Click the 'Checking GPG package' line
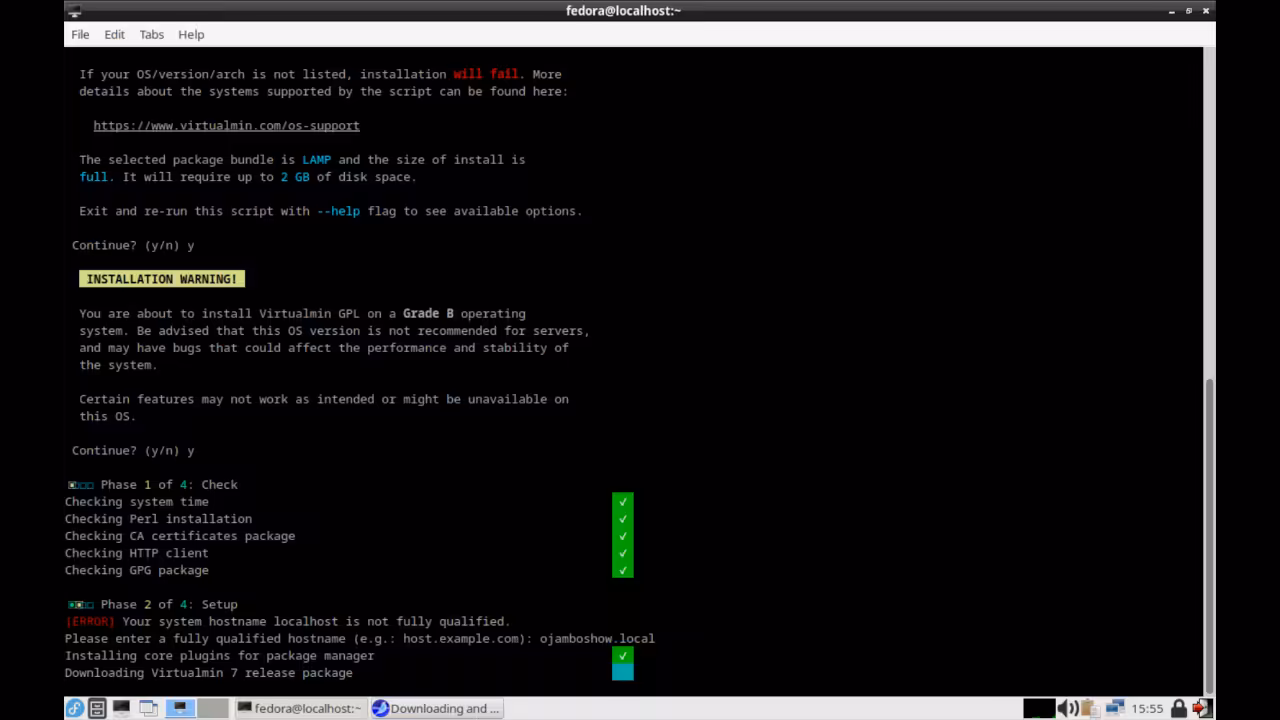The image size is (1280, 720). point(137,570)
